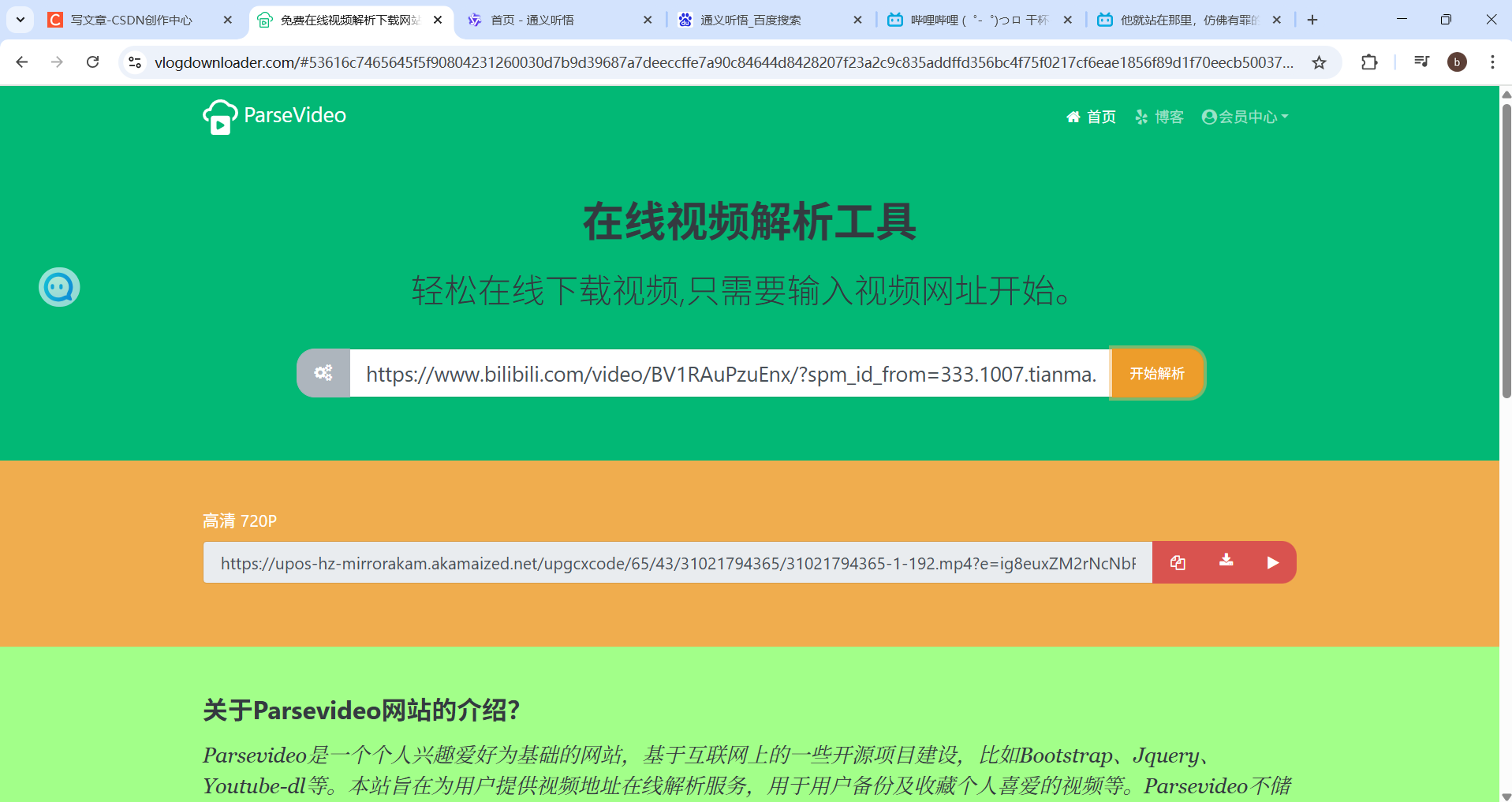This screenshot has width=1512, height=802.
Task: Click the 高清 720P label
Action: (240, 520)
